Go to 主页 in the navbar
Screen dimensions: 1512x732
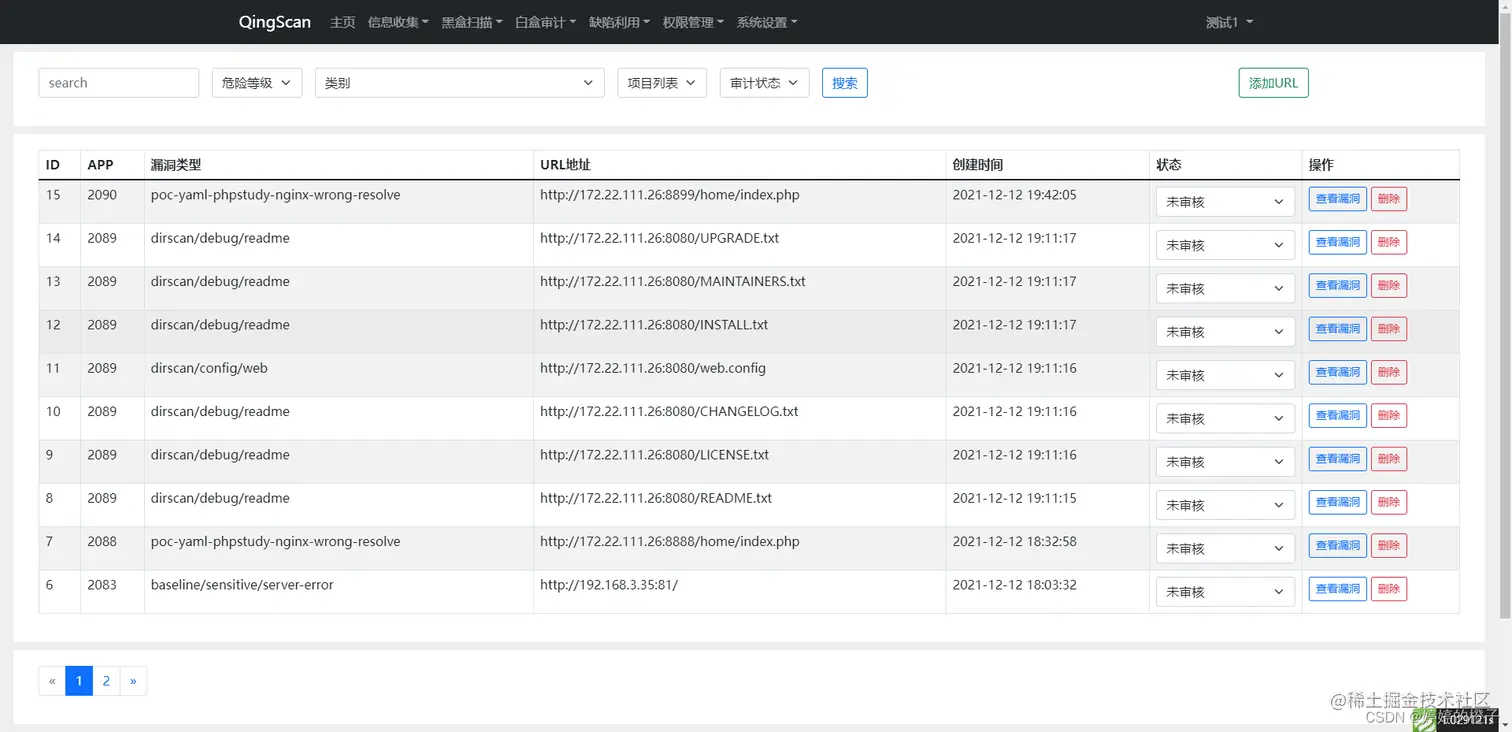pos(343,22)
